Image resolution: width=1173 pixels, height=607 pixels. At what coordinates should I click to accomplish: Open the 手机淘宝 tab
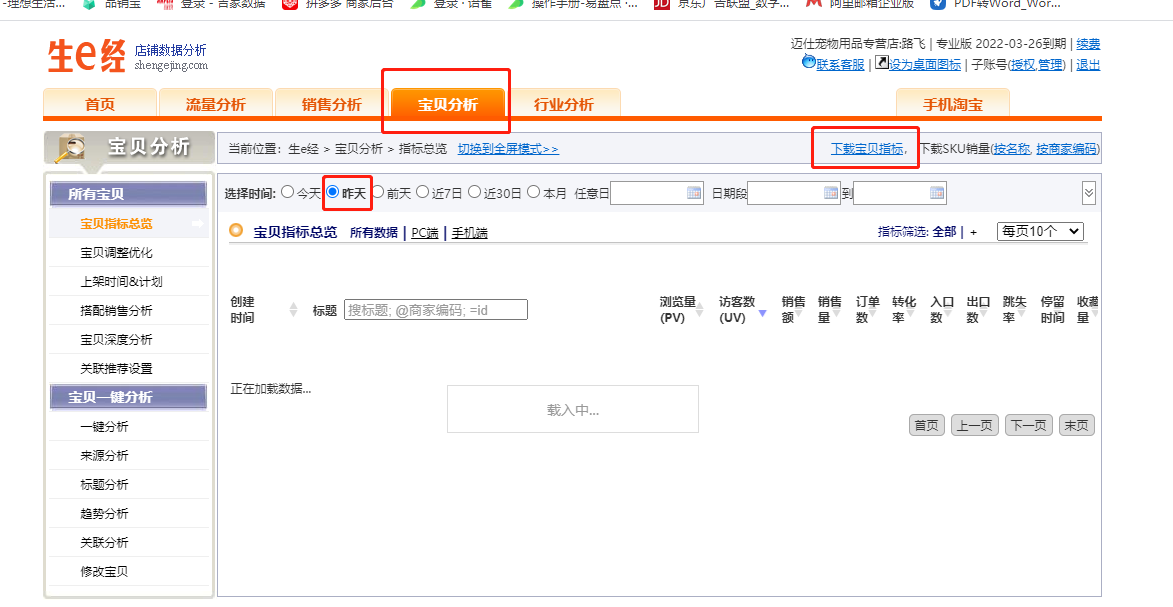coord(952,104)
